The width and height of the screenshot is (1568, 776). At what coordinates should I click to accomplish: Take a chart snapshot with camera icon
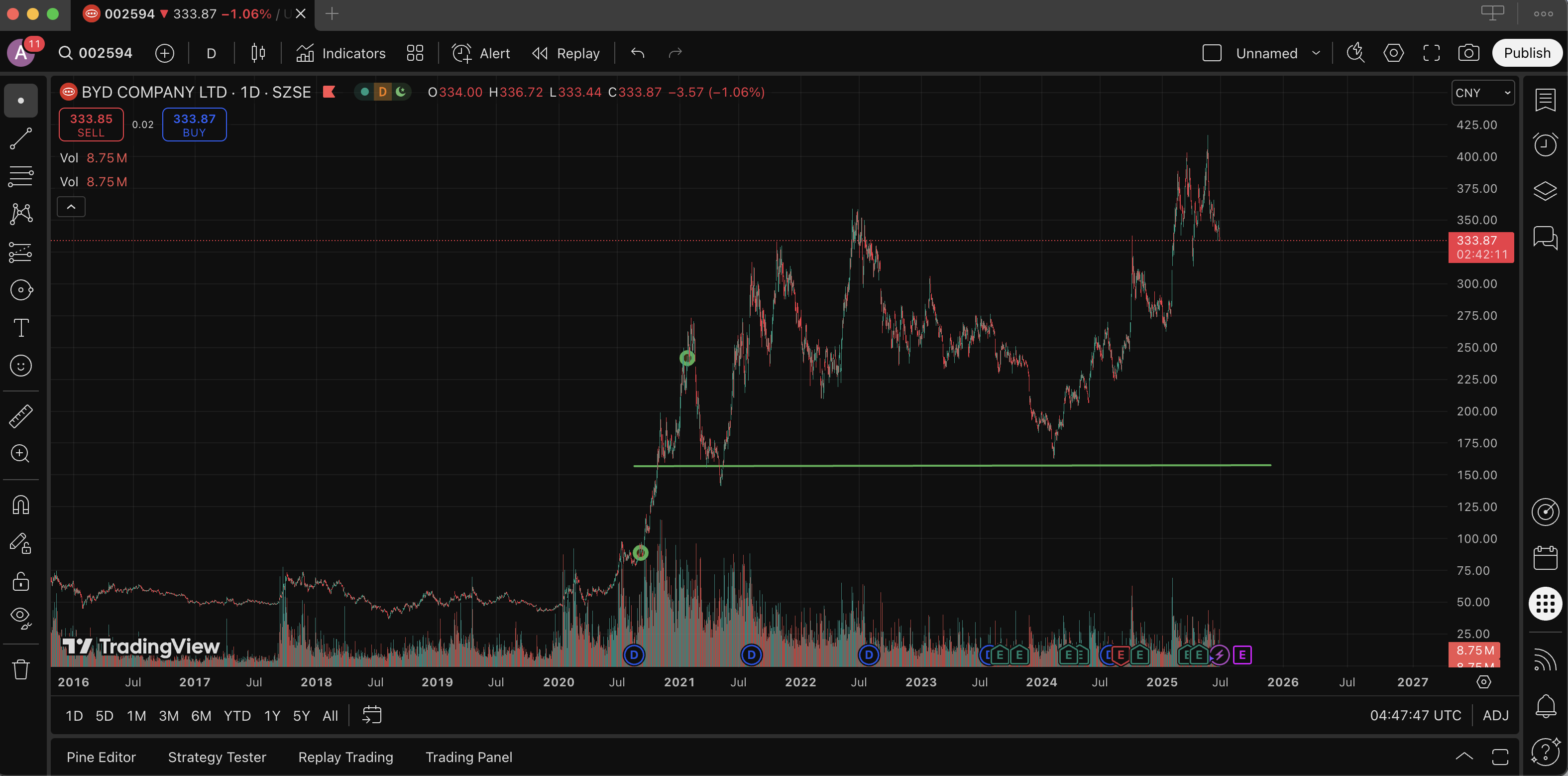tap(1468, 53)
